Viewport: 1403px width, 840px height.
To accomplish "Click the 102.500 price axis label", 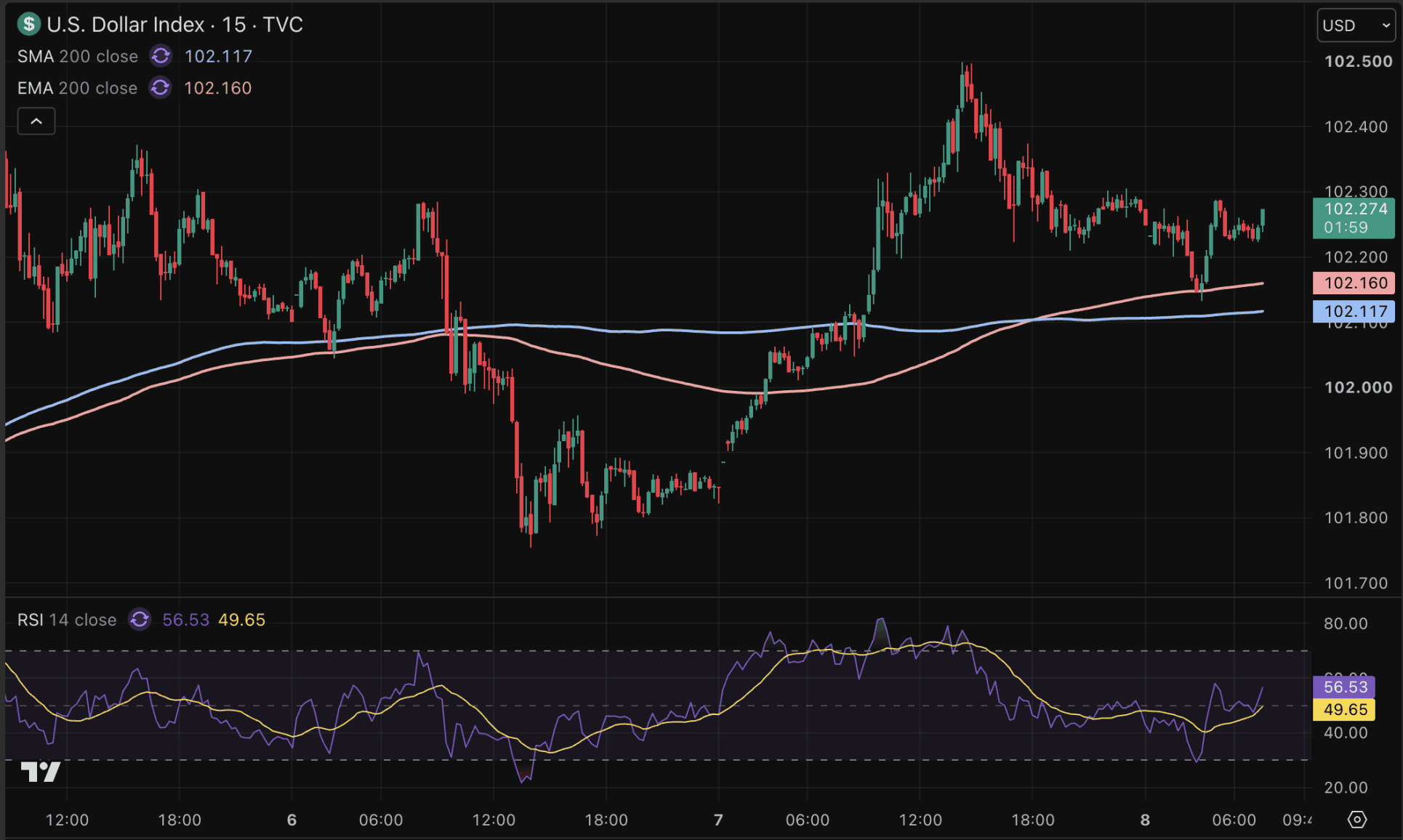I will [1358, 61].
